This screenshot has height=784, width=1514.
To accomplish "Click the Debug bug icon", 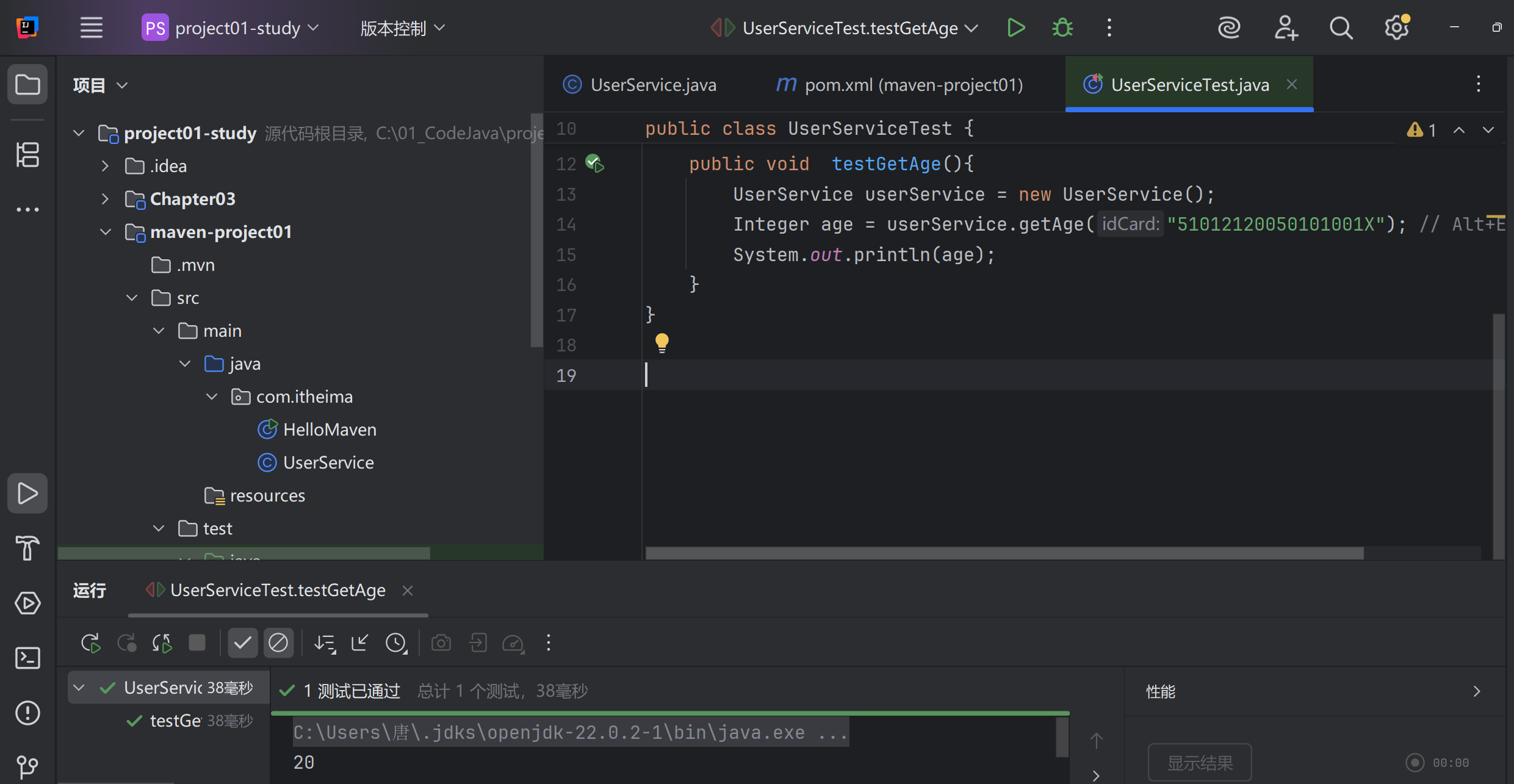I will [1062, 28].
